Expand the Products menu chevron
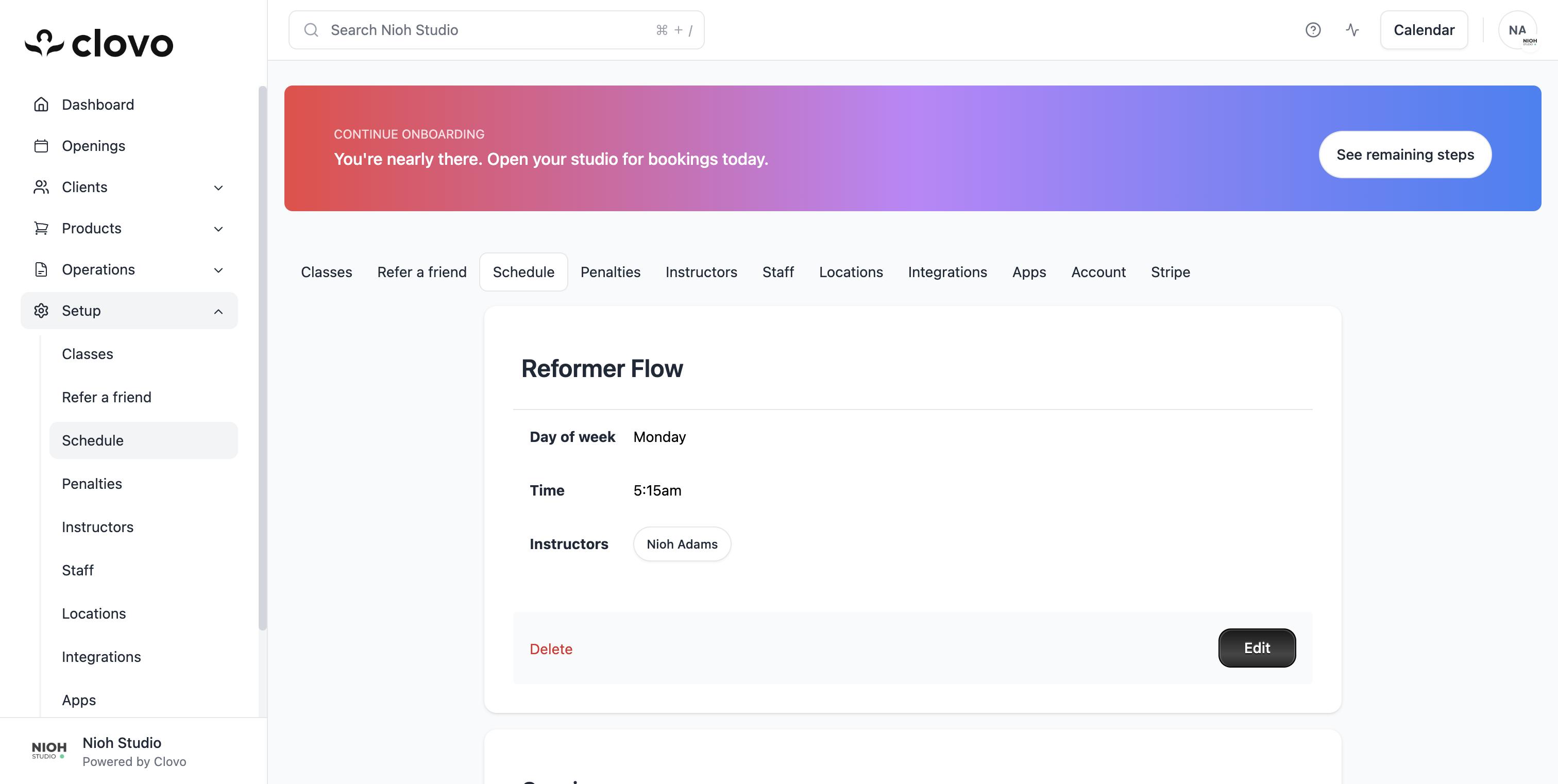The image size is (1558, 784). click(218, 229)
